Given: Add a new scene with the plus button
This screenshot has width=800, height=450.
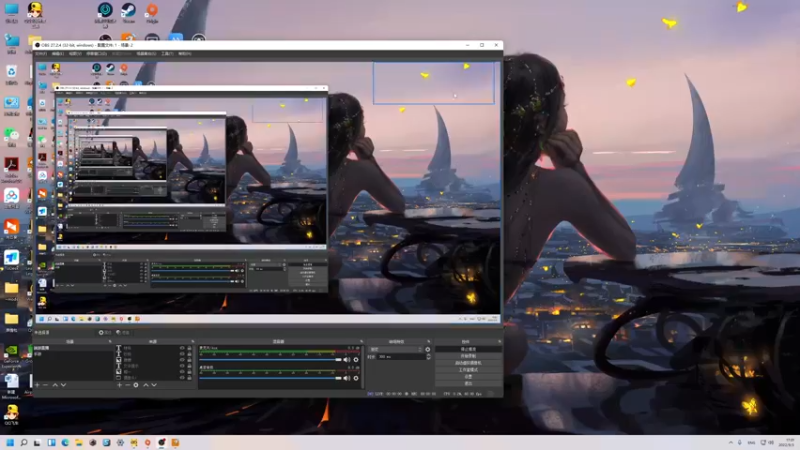Looking at the screenshot, I should pyautogui.click(x=37, y=385).
